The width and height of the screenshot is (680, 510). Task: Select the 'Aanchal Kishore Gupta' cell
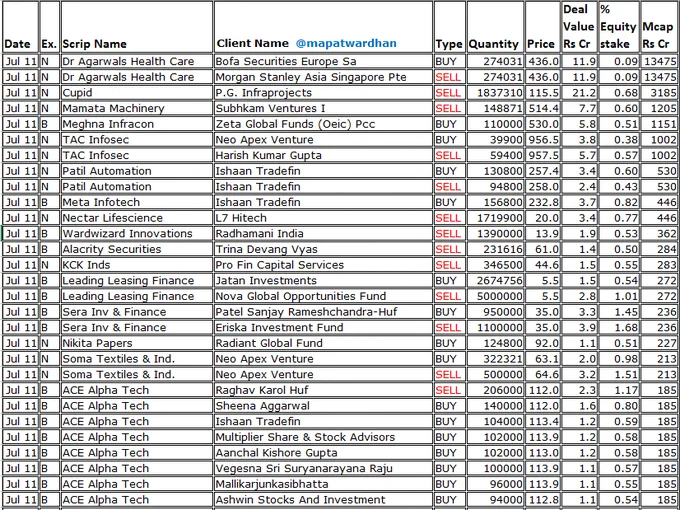point(323,452)
